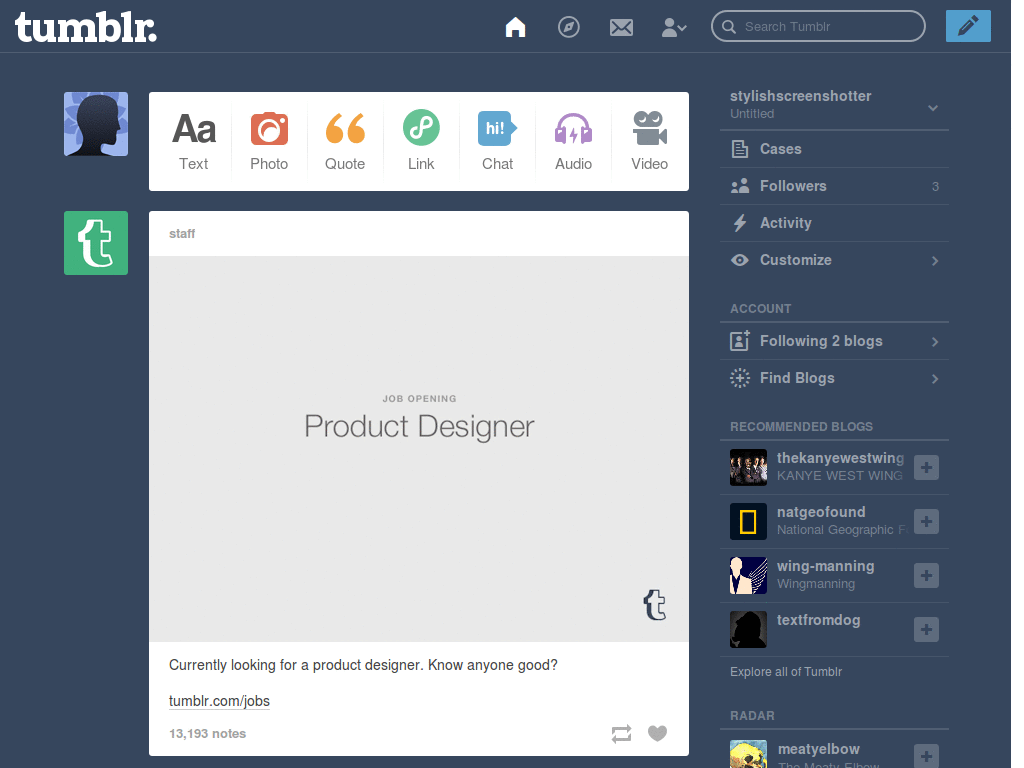Click the Followers people icon

[740, 186]
